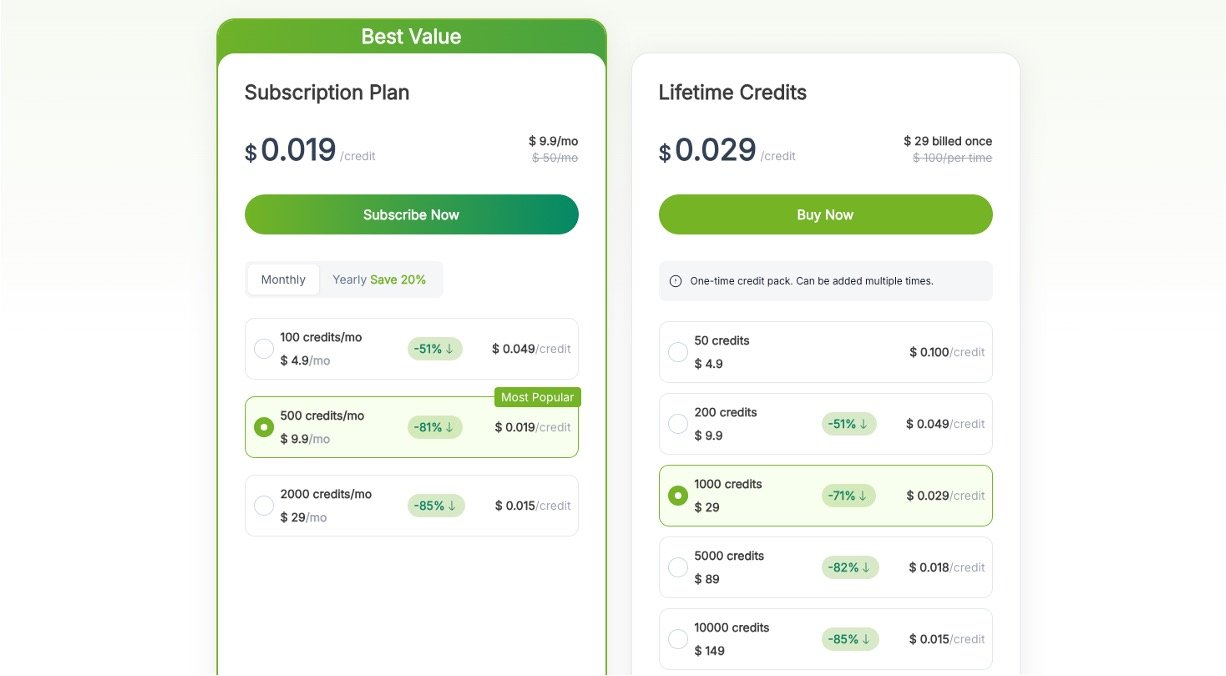Select the 2000 credits/mo radio option

point(264,506)
